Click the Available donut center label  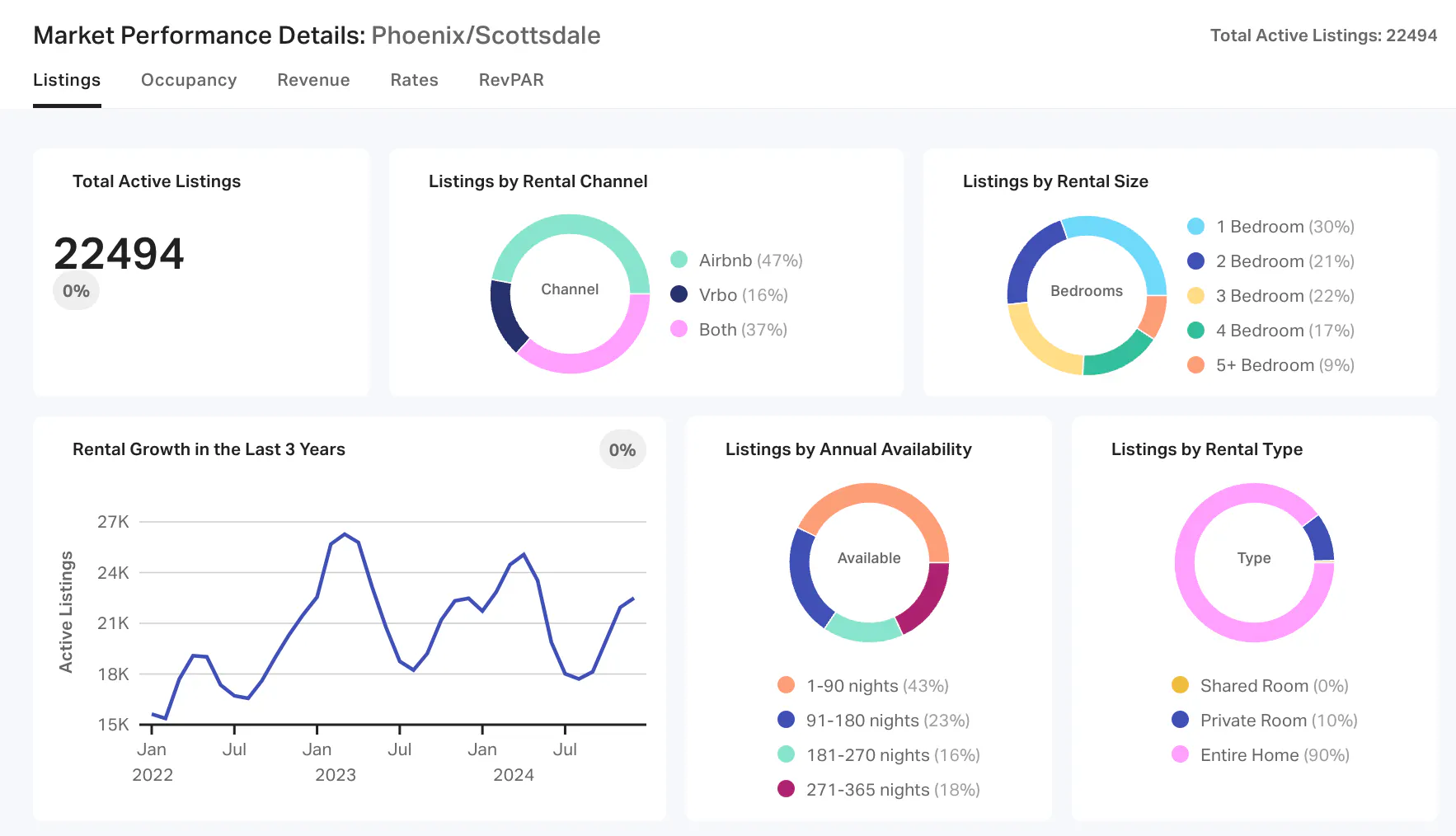point(869,558)
